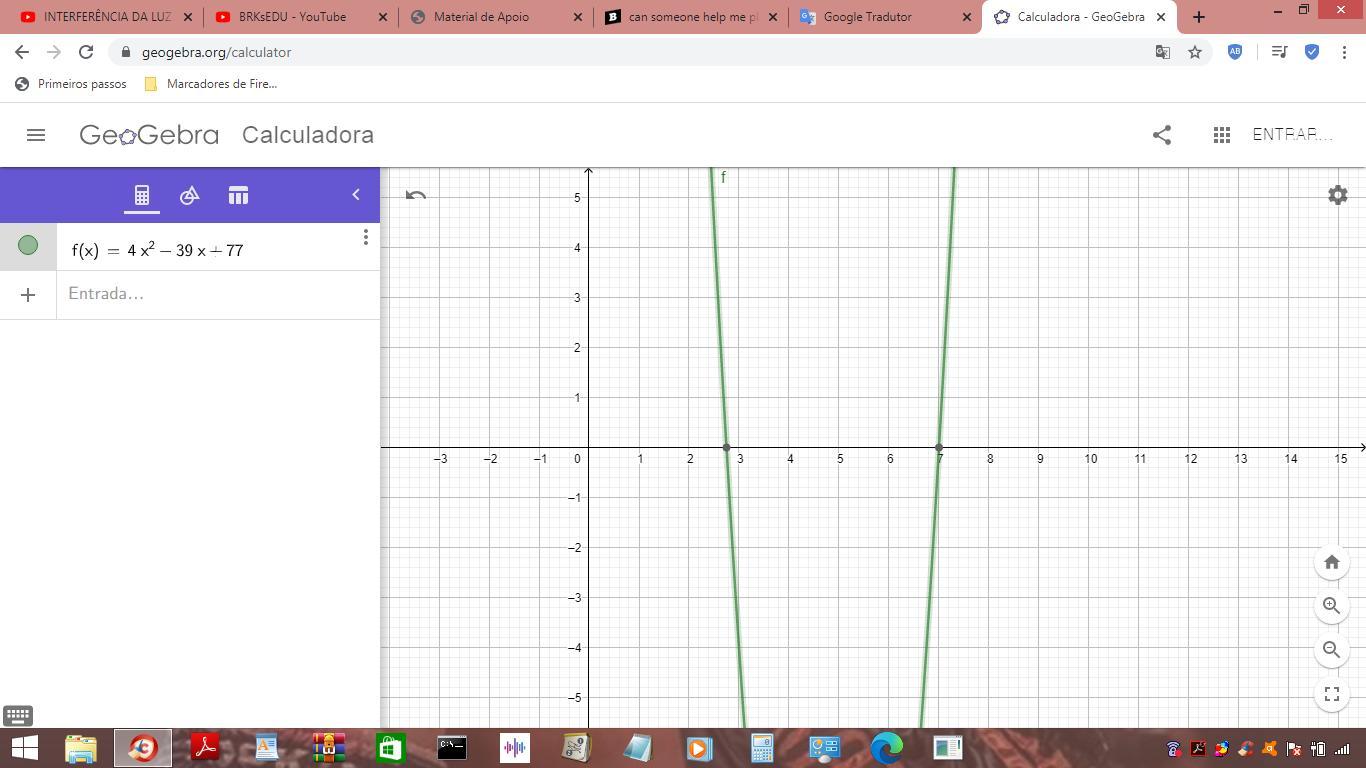This screenshot has width=1366, height=768.
Task: Switch to 'can someone help me' tab
Action: coord(690,17)
